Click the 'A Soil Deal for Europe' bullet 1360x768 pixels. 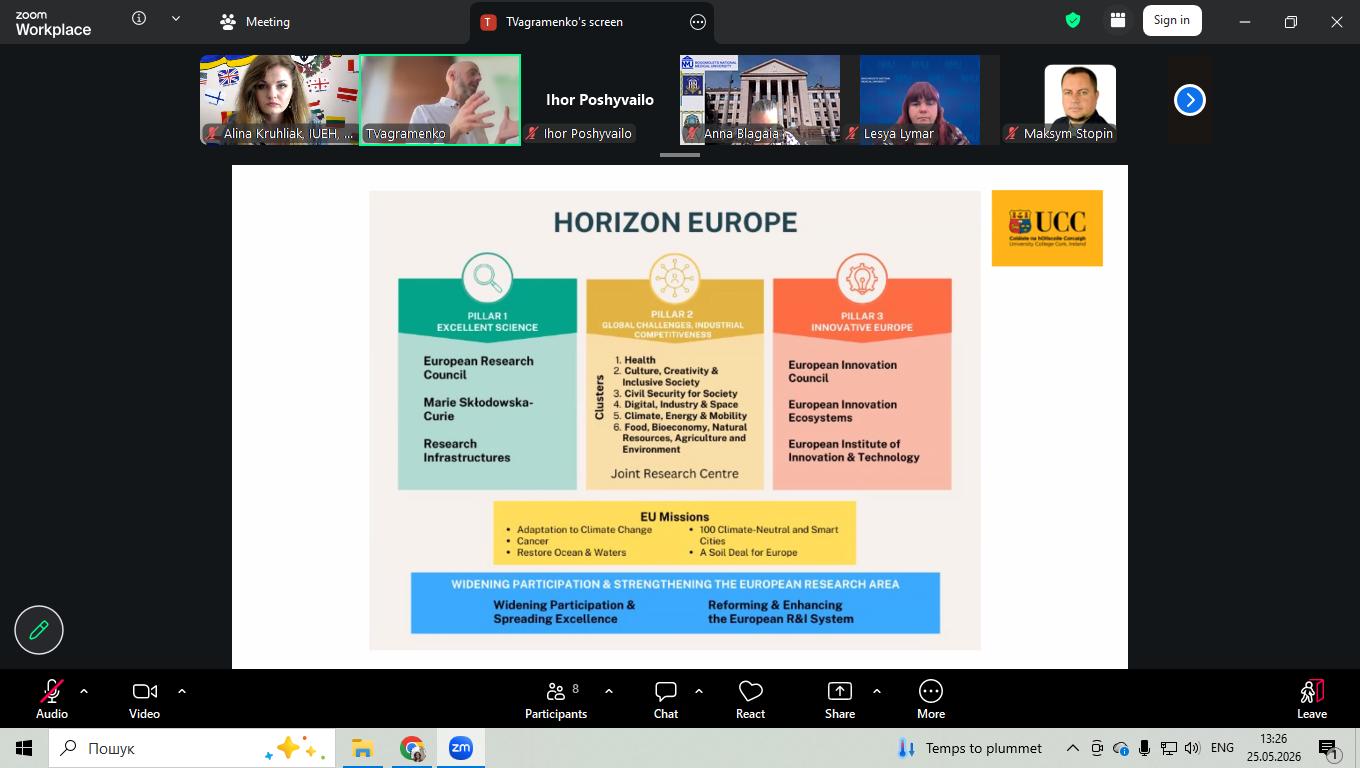point(748,553)
